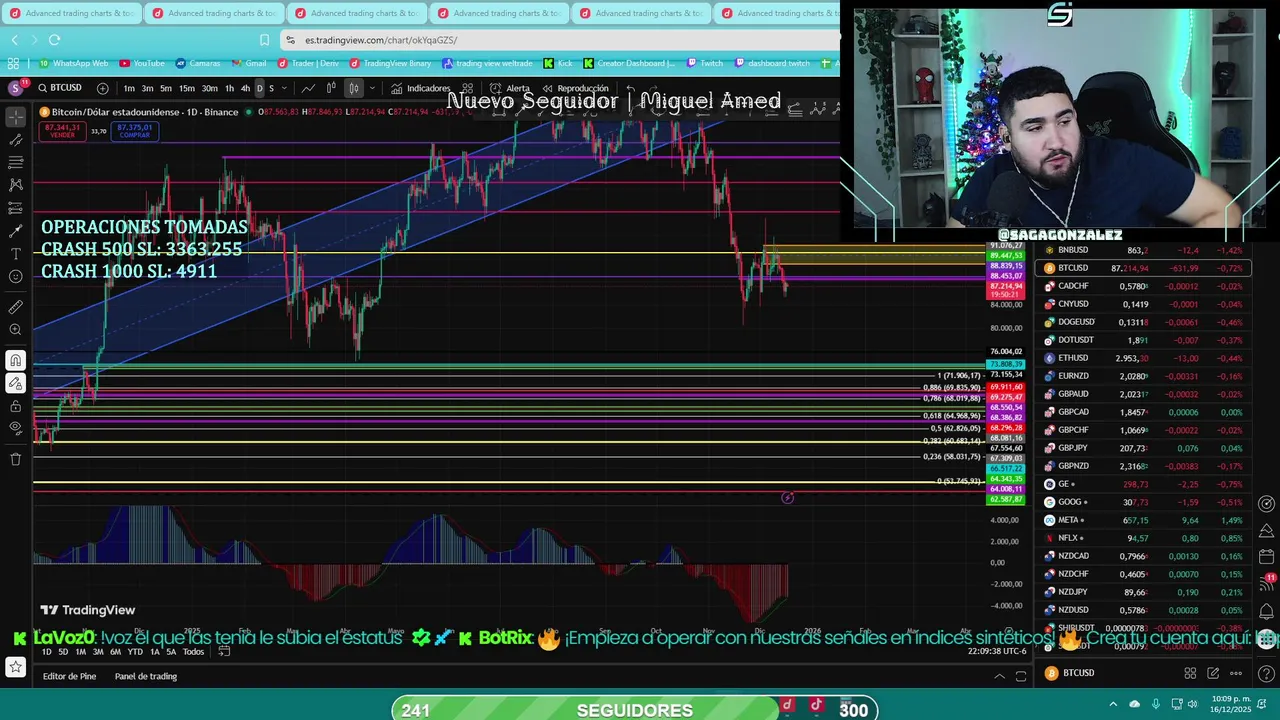Click the trash remove drawings icon
This screenshot has width=1280, height=720.
coord(15,459)
